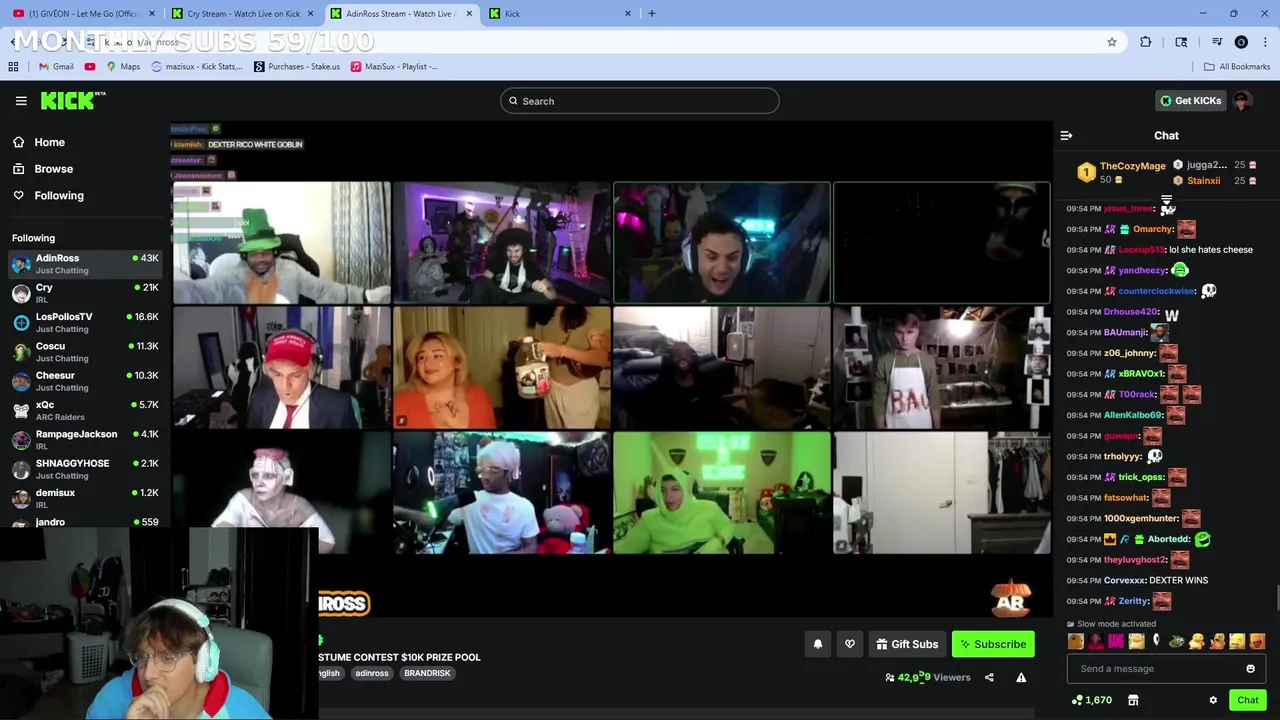
Task: Collapse the chat panel
Action: click(x=1066, y=136)
